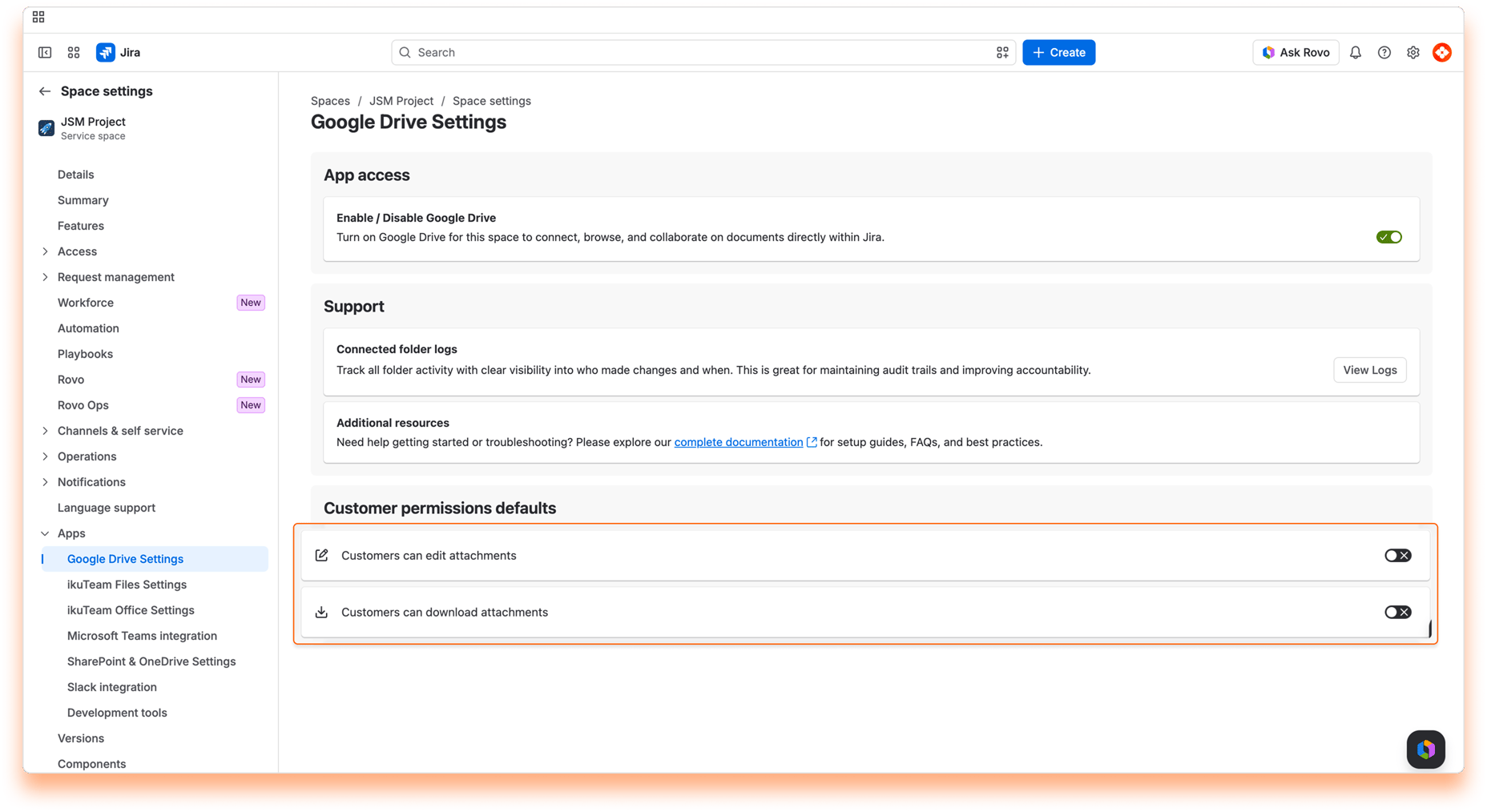Viewport: 1487px width, 812px height.
Task: Click the window grid icon at top left
Action: click(x=38, y=17)
